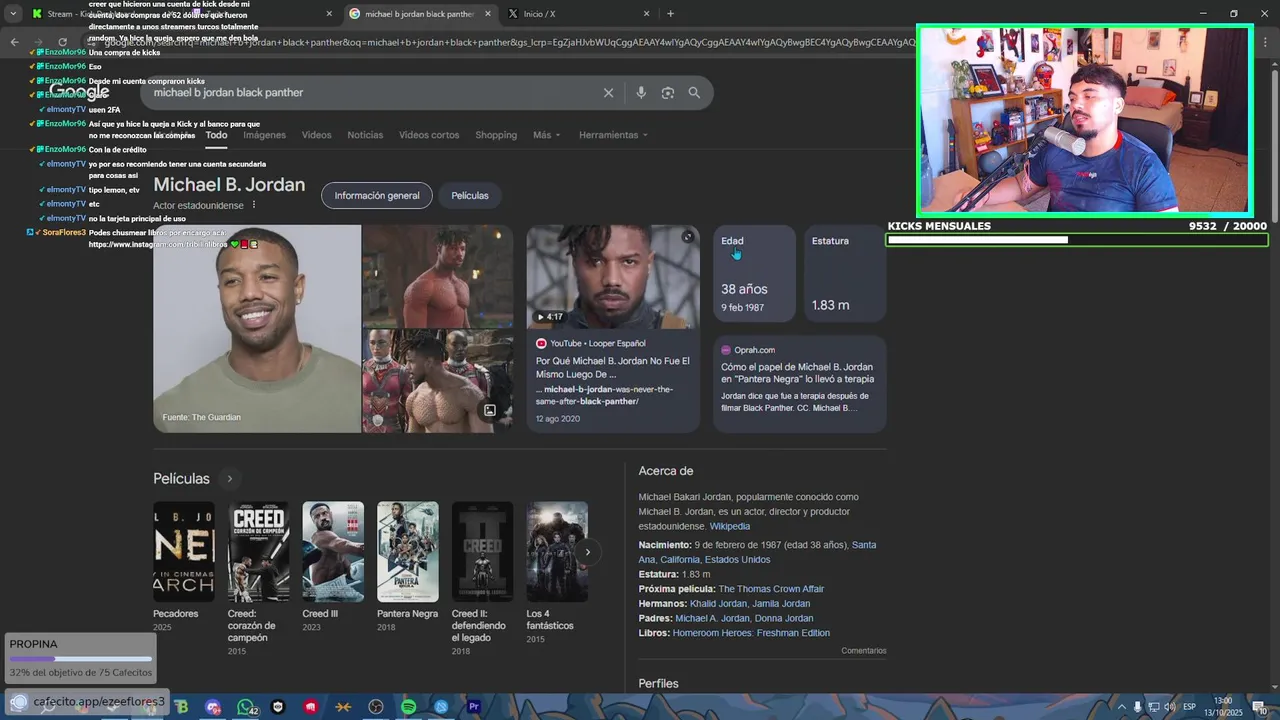Switch to the Inicio / X browser tab

click(576, 14)
